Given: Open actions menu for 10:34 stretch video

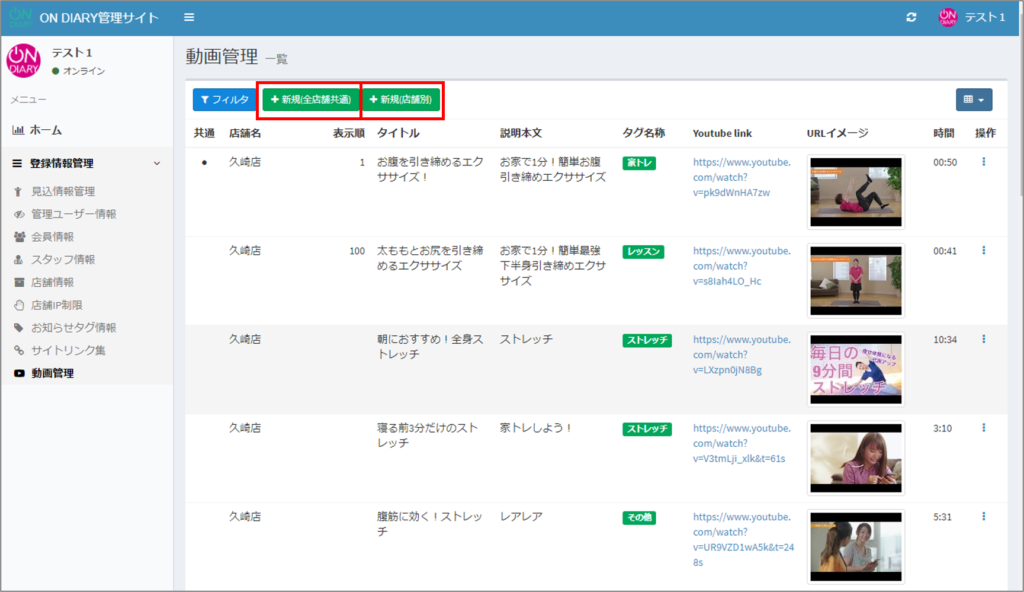Looking at the screenshot, I should coord(983,340).
